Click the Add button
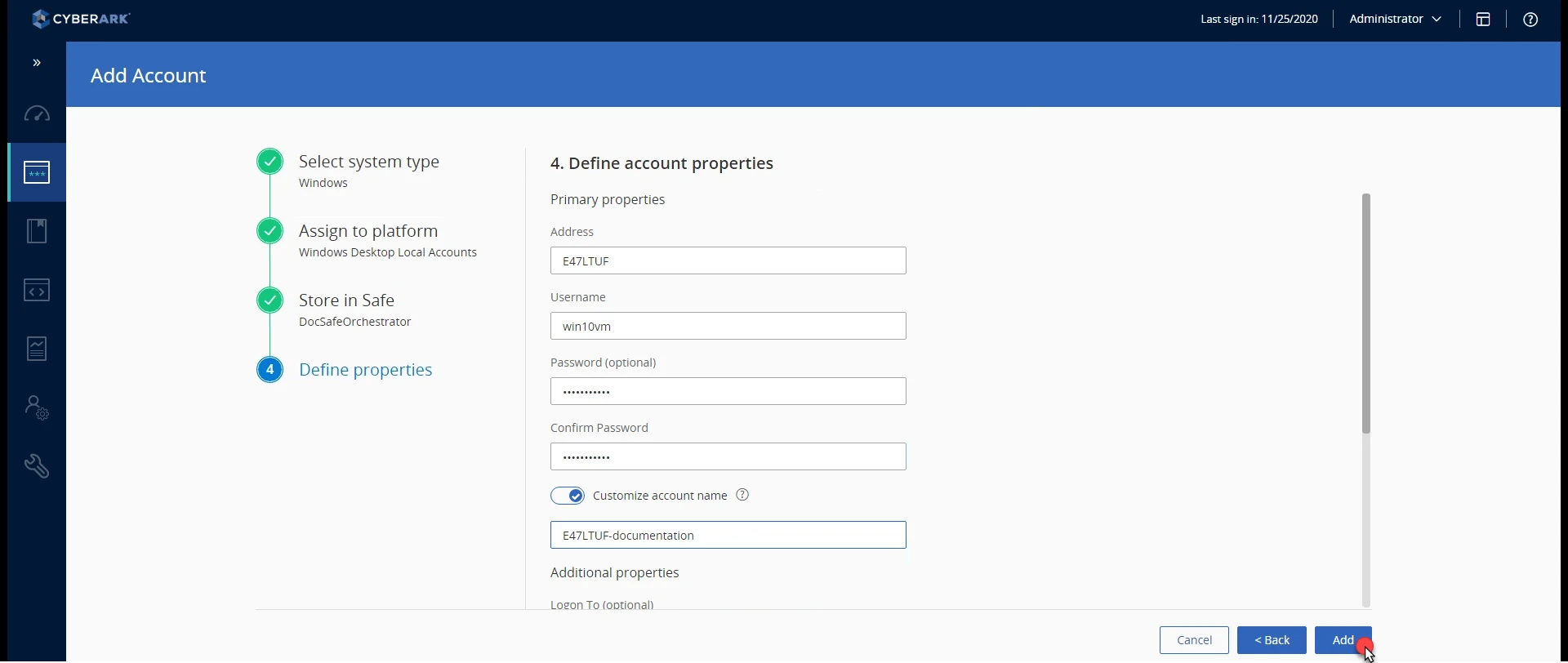Screen dimensions: 1568x663 point(1343,640)
